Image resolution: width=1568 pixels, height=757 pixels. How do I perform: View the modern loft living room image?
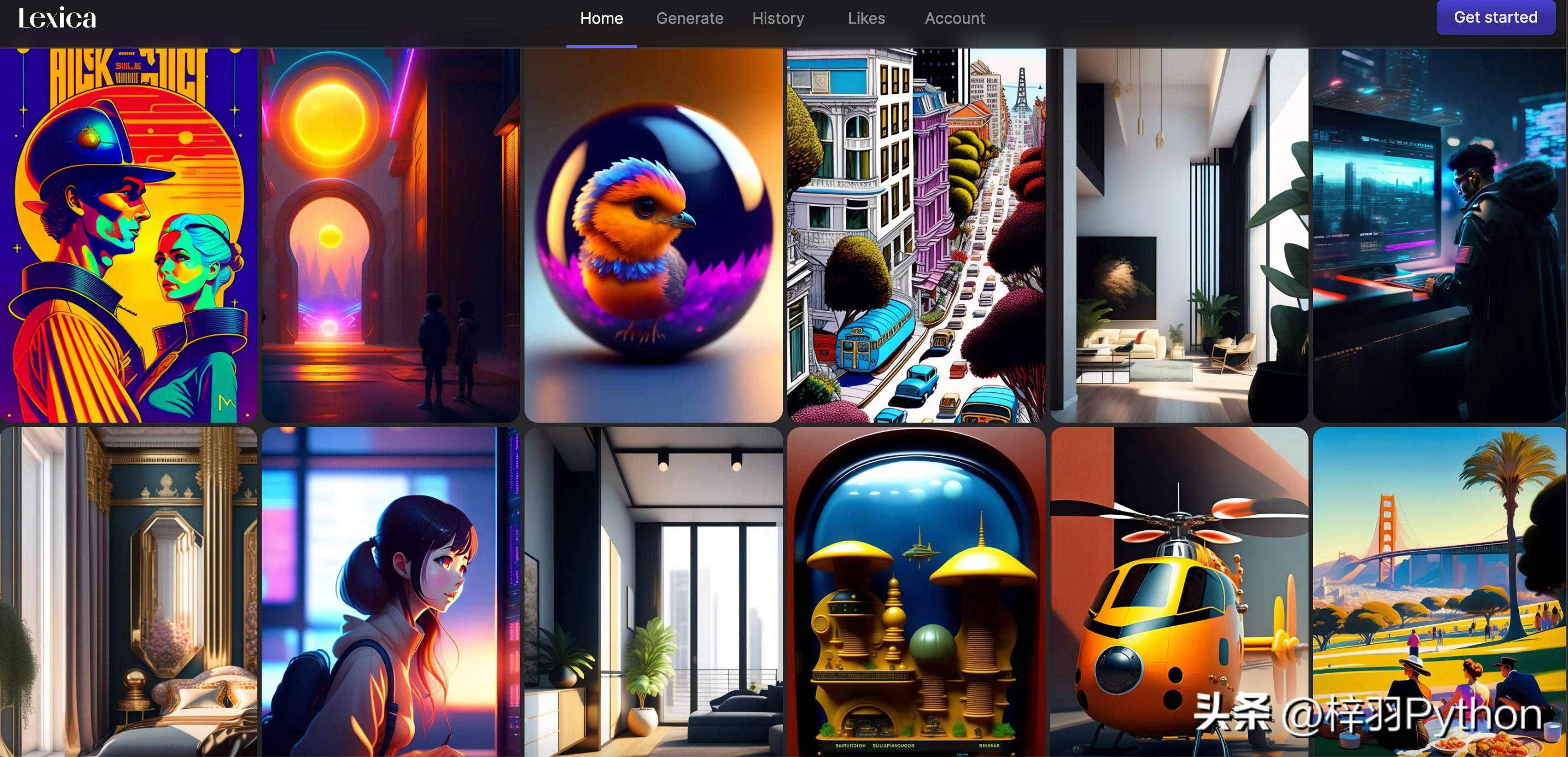(x=1178, y=235)
